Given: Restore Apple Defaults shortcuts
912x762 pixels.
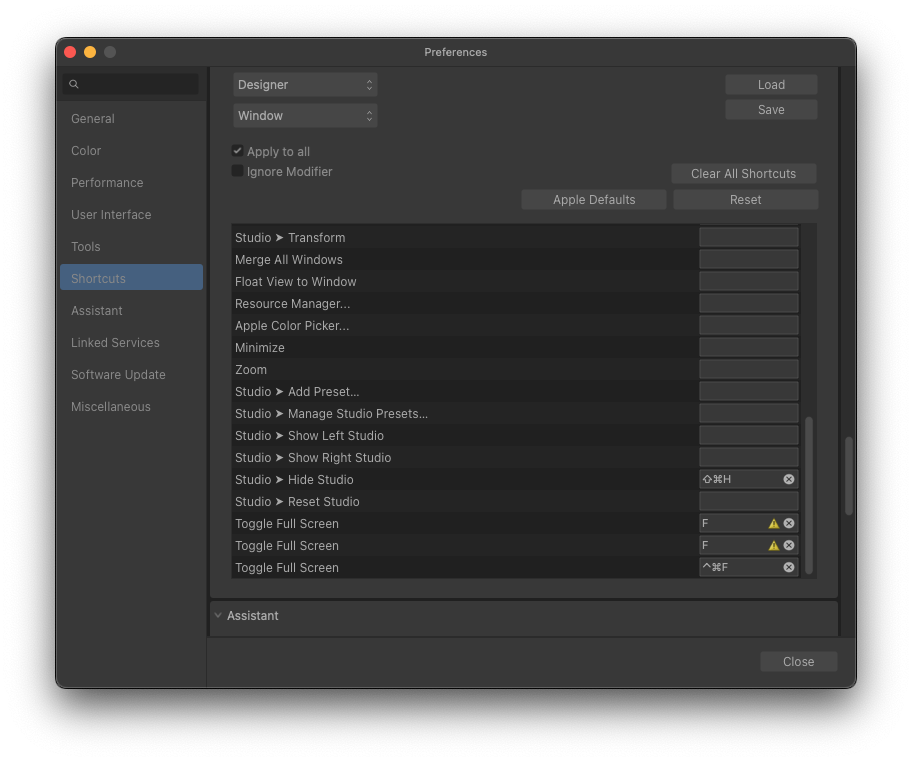Looking at the screenshot, I should point(593,199).
